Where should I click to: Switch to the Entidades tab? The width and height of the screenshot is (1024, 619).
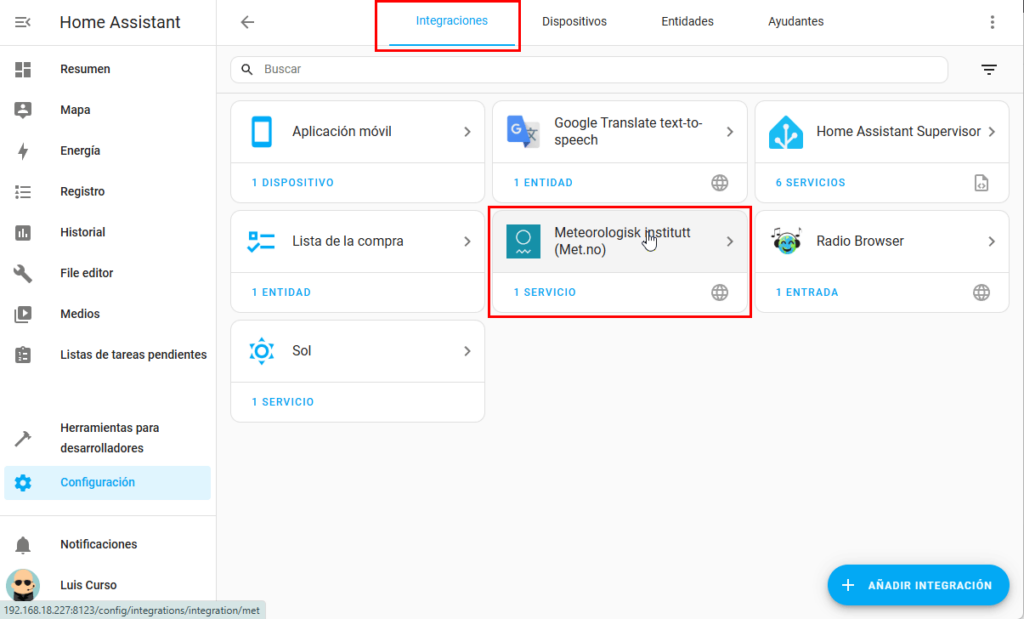687,22
